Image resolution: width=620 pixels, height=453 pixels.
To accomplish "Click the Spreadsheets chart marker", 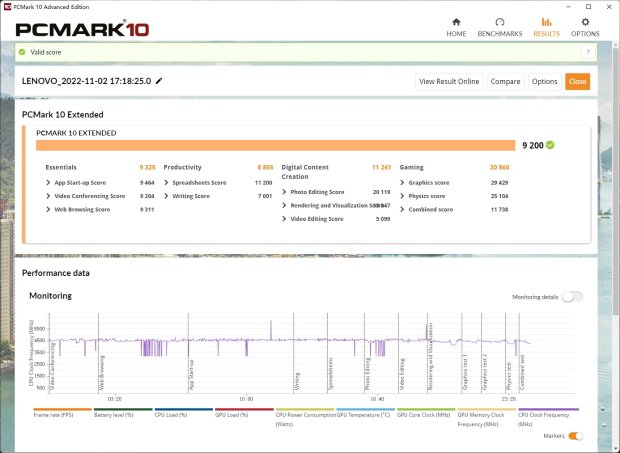I will pos(331,374).
